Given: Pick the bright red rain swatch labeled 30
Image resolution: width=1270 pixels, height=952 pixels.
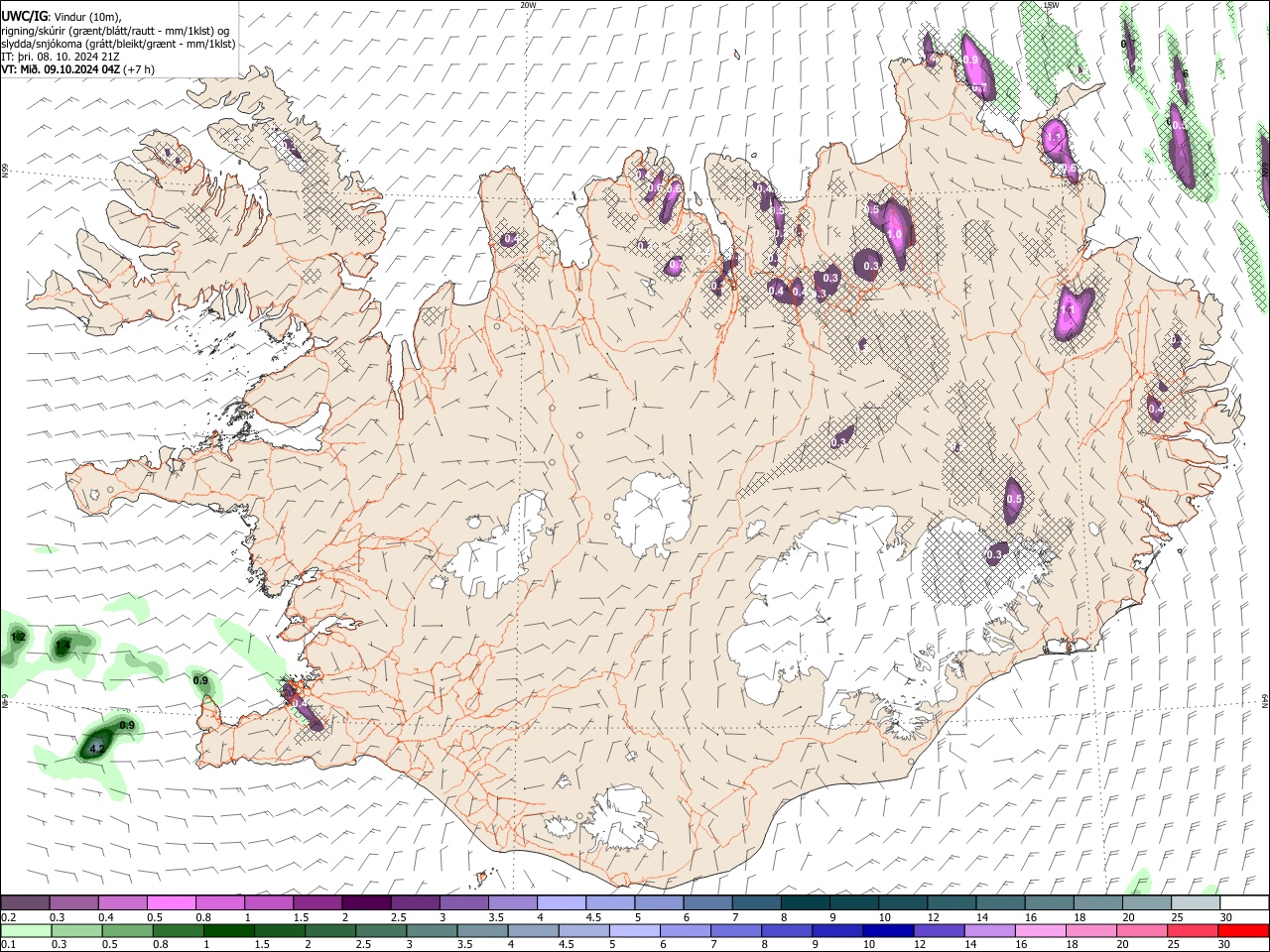Looking at the screenshot, I should click(1243, 931).
